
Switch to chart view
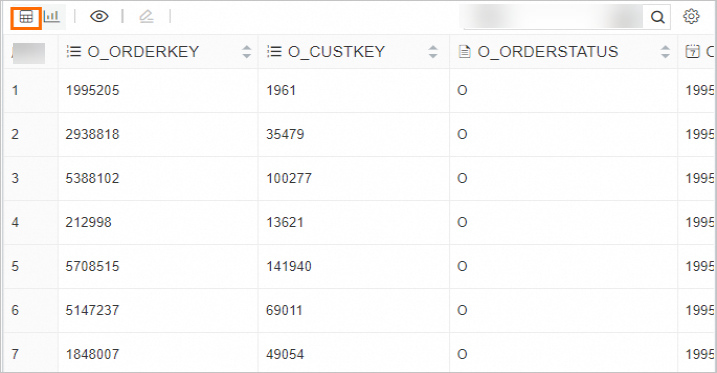pyautogui.click(x=52, y=17)
